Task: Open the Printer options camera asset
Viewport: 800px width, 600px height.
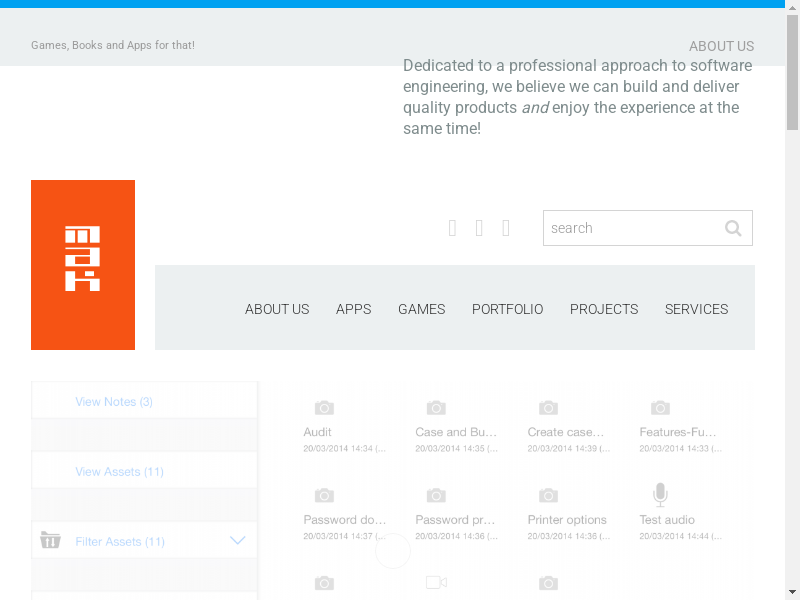Action: [x=548, y=496]
